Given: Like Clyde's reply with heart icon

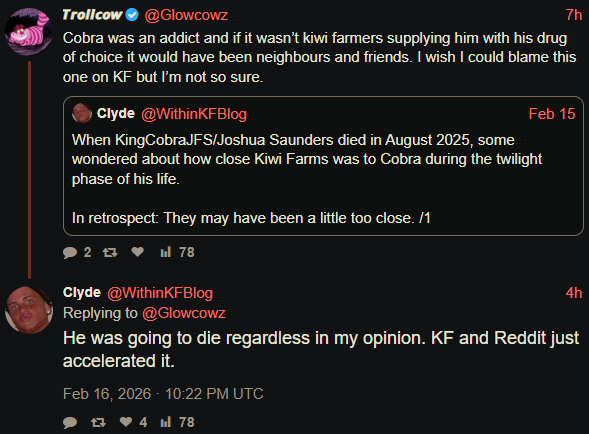Looking at the screenshot, I should pos(126,422).
